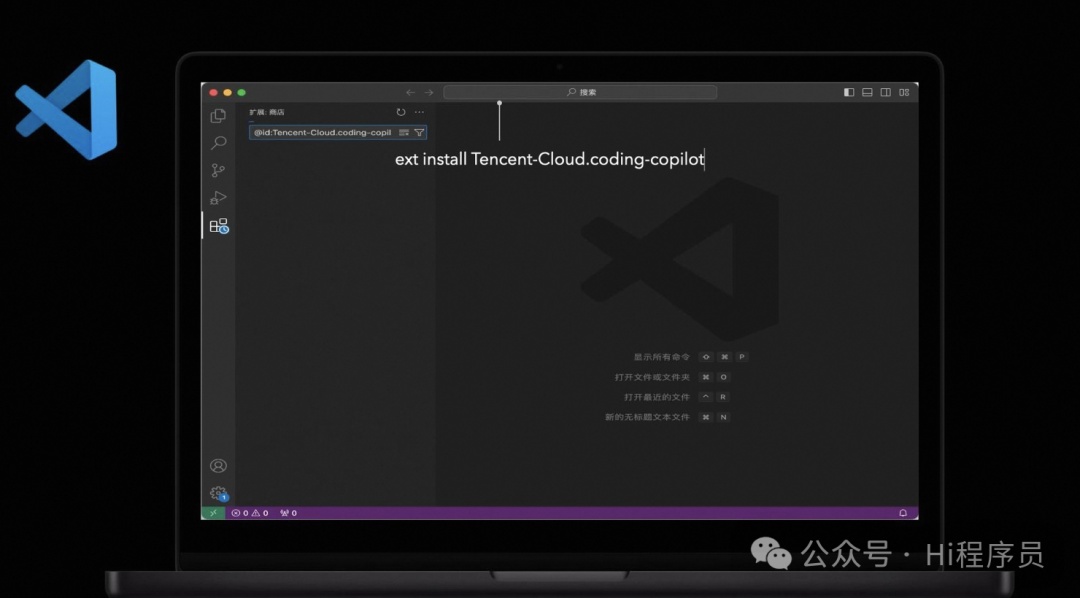This screenshot has height=598, width=1080.
Task: Open remote window from green status button
Action: coord(212,513)
